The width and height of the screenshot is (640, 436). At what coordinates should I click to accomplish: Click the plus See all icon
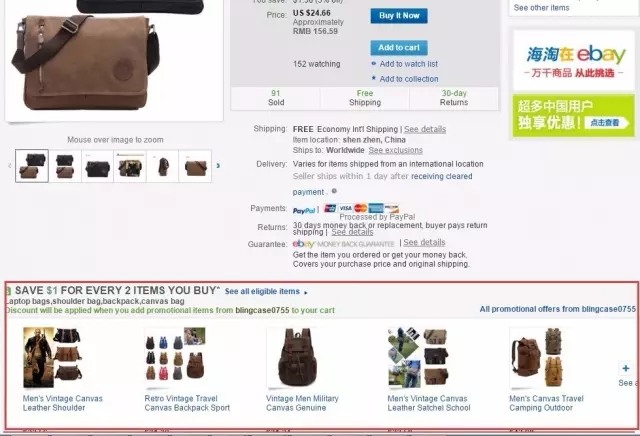pyautogui.click(x=626, y=368)
